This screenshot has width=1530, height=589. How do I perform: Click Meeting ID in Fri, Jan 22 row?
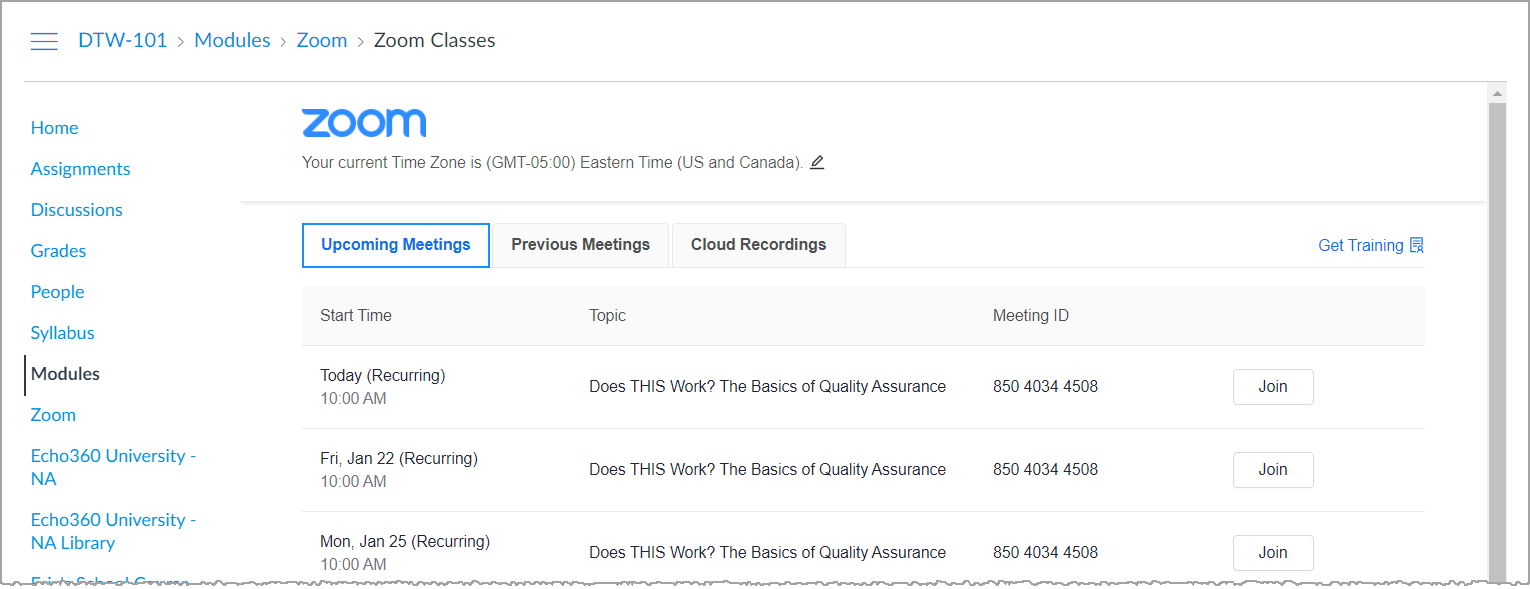(x=1045, y=470)
